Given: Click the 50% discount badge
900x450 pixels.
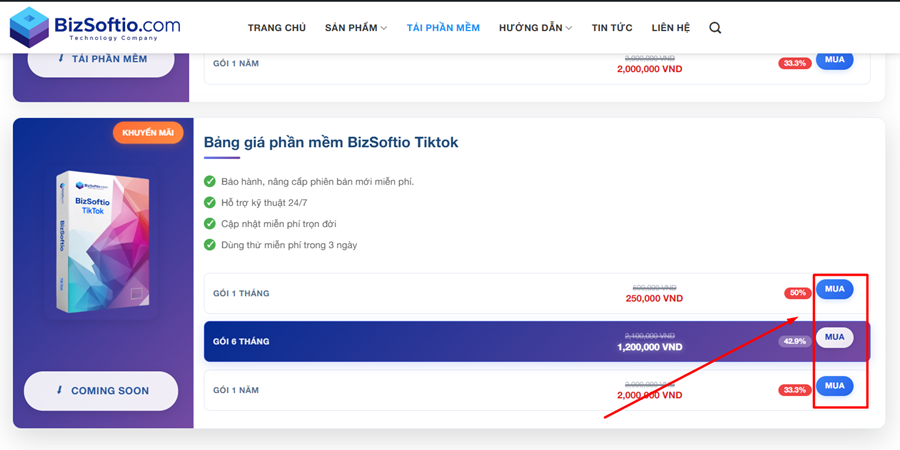Looking at the screenshot, I should tap(798, 293).
